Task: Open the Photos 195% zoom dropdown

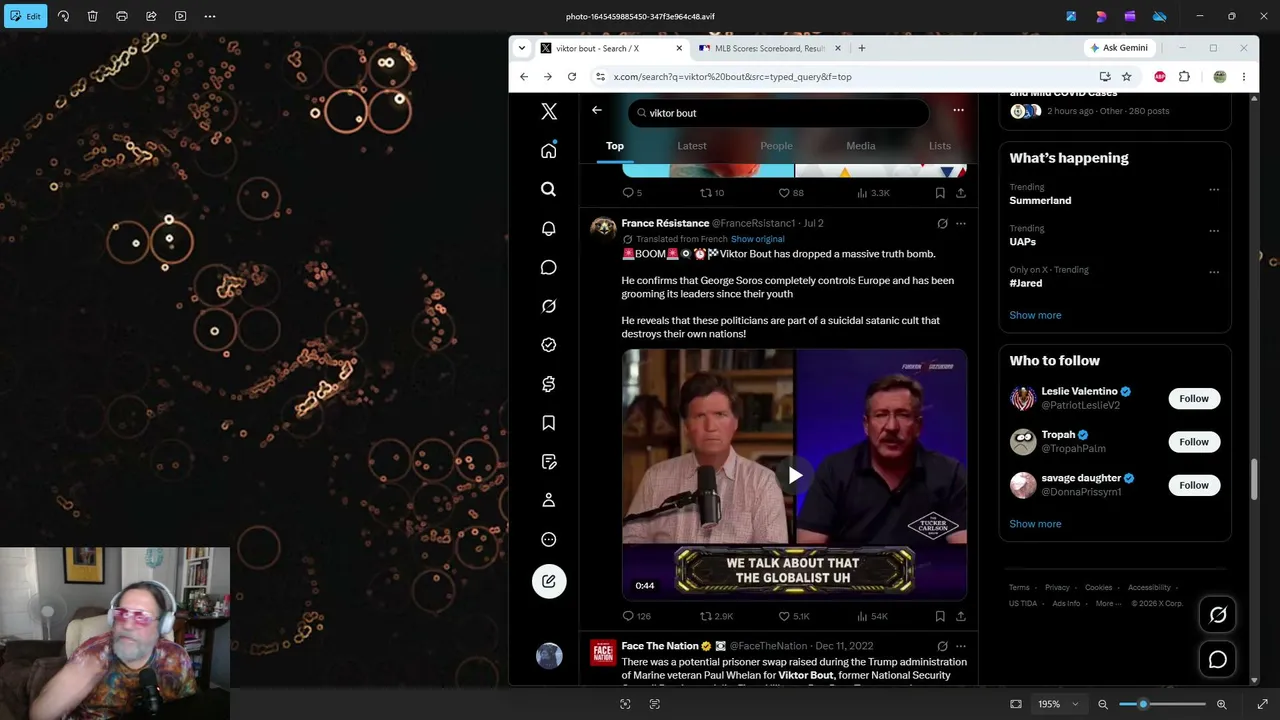Action: pos(1057,704)
